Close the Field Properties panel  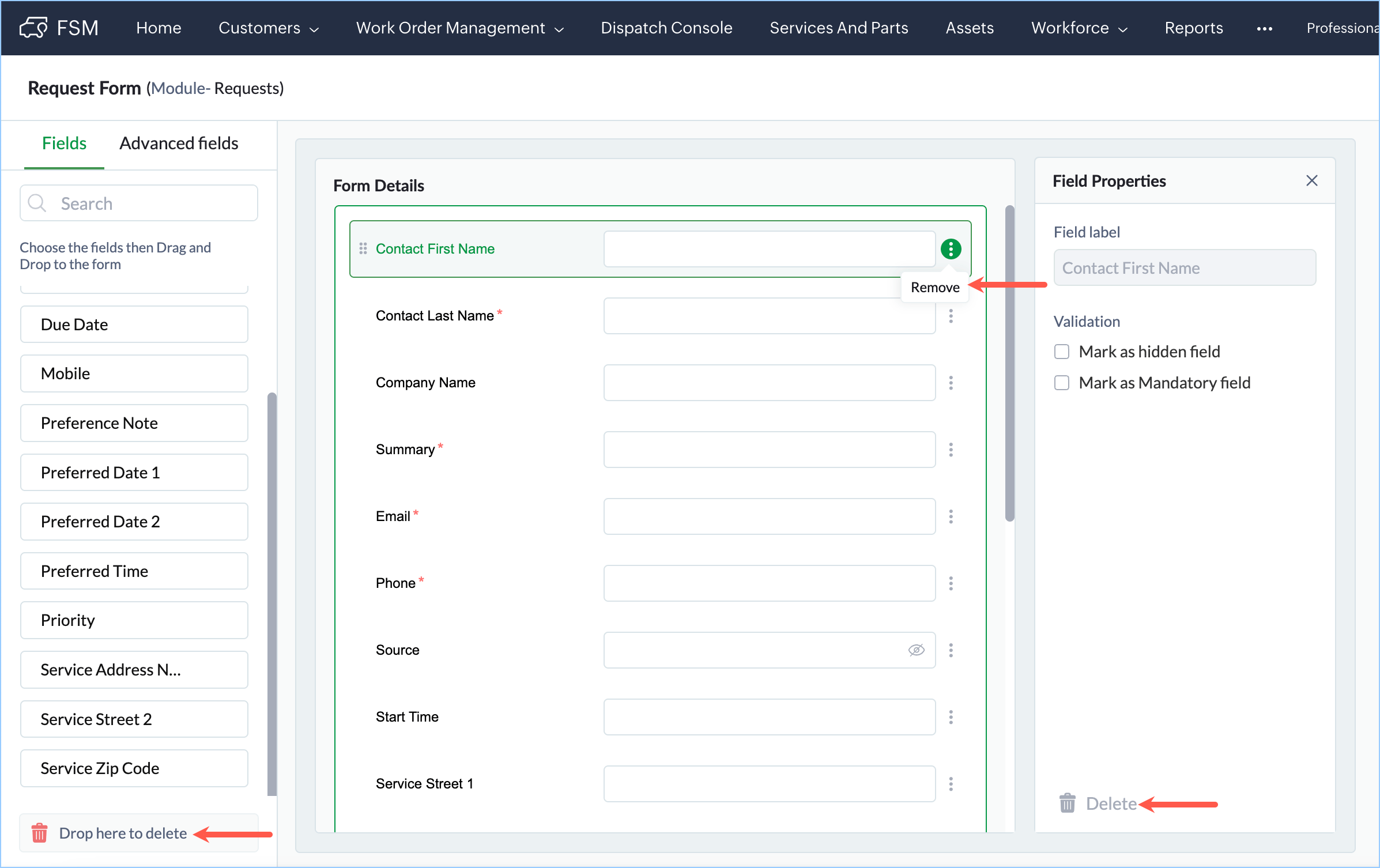point(1311,181)
